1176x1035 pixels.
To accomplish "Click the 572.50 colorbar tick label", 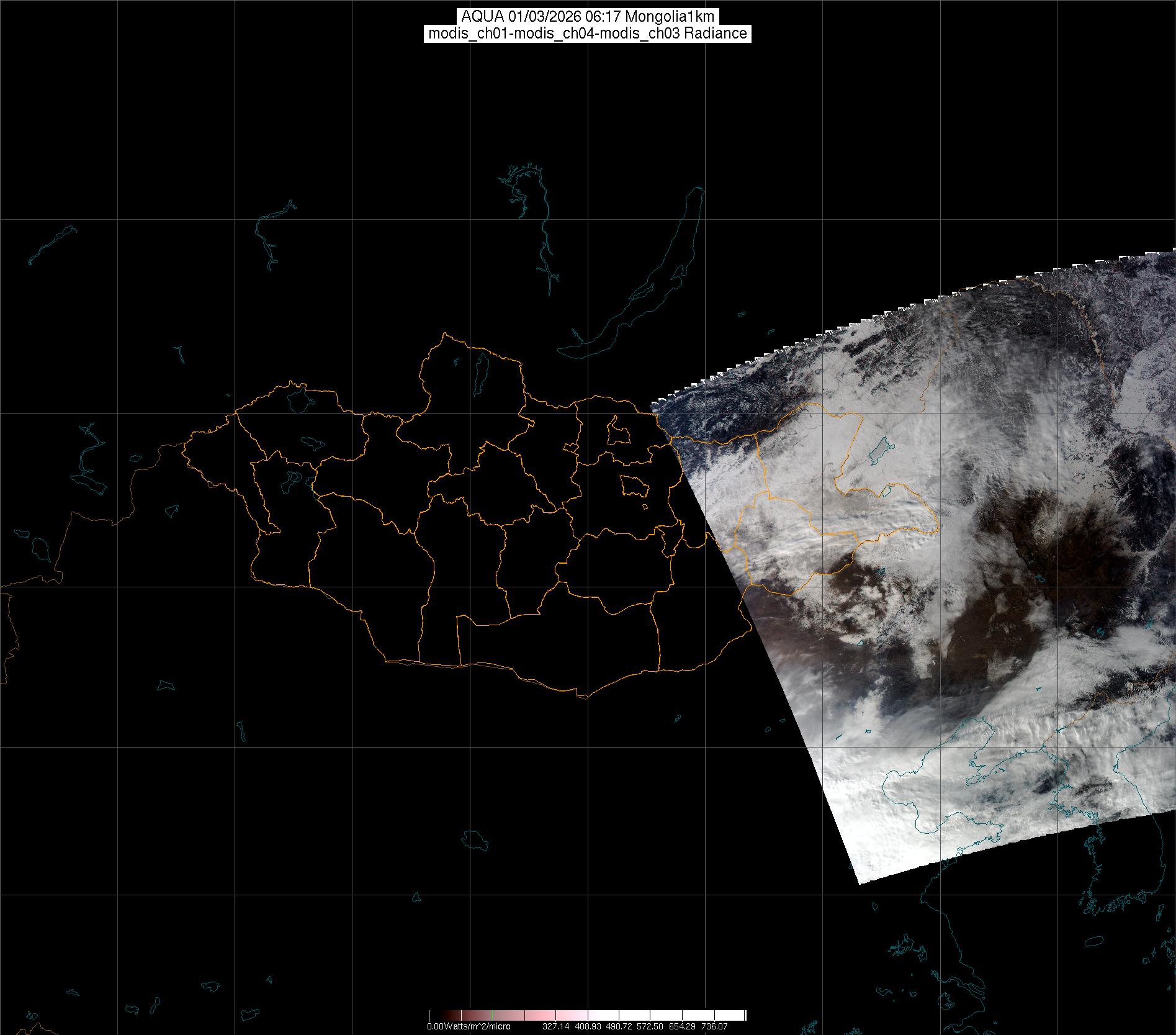I will tap(650, 1026).
